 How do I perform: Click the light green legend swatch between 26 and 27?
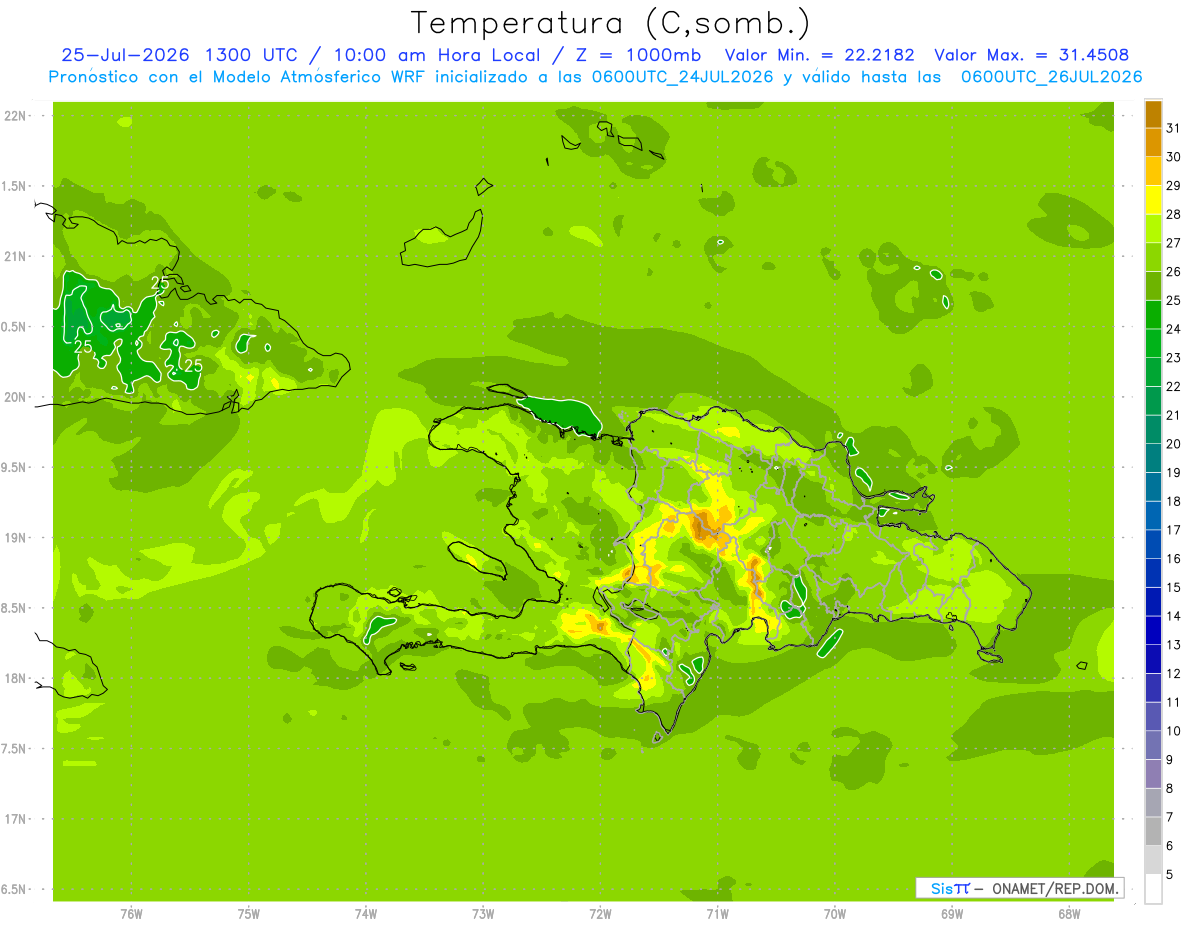1153,258
